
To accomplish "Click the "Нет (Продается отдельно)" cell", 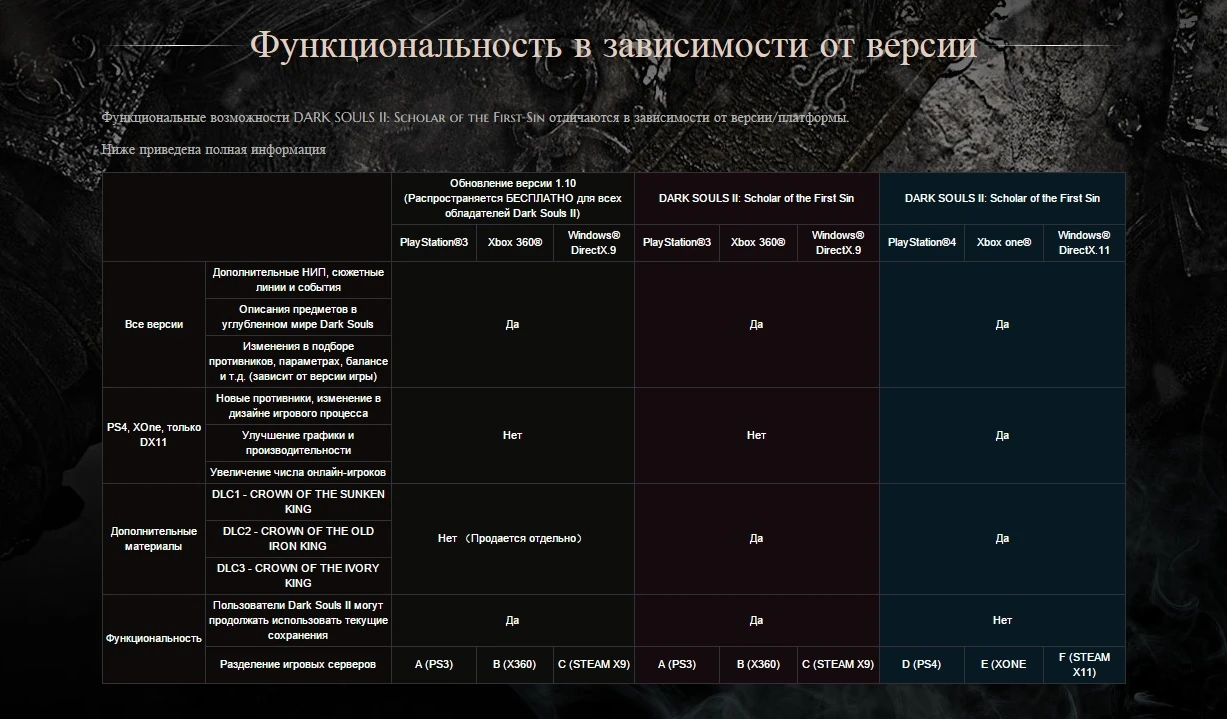I will tap(512, 539).
